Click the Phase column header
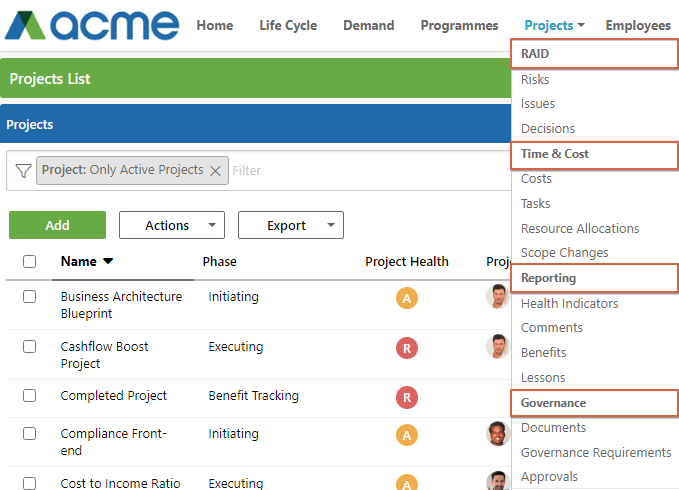The width and height of the screenshot is (679, 490). [220, 261]
